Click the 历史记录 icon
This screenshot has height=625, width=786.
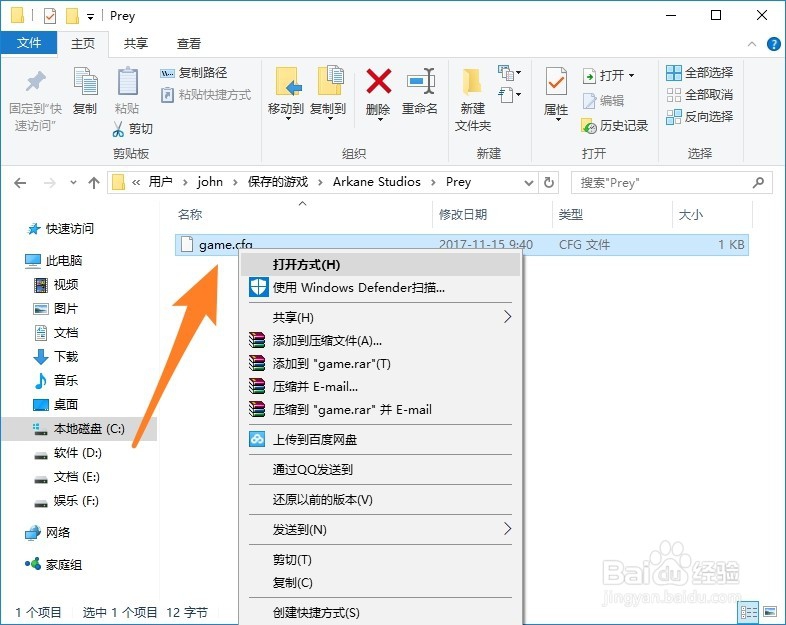click(x=588, y=125)
